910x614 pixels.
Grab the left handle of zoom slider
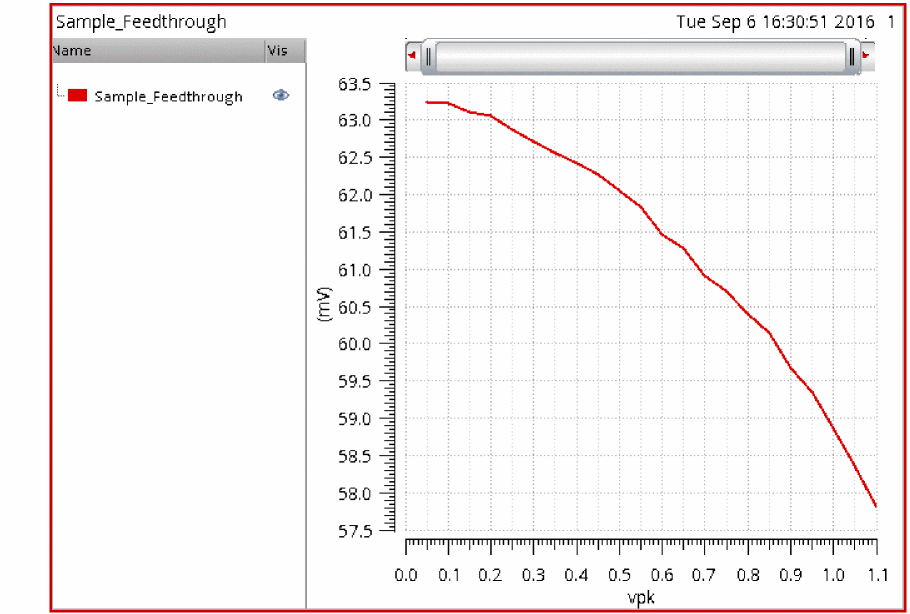429,57
